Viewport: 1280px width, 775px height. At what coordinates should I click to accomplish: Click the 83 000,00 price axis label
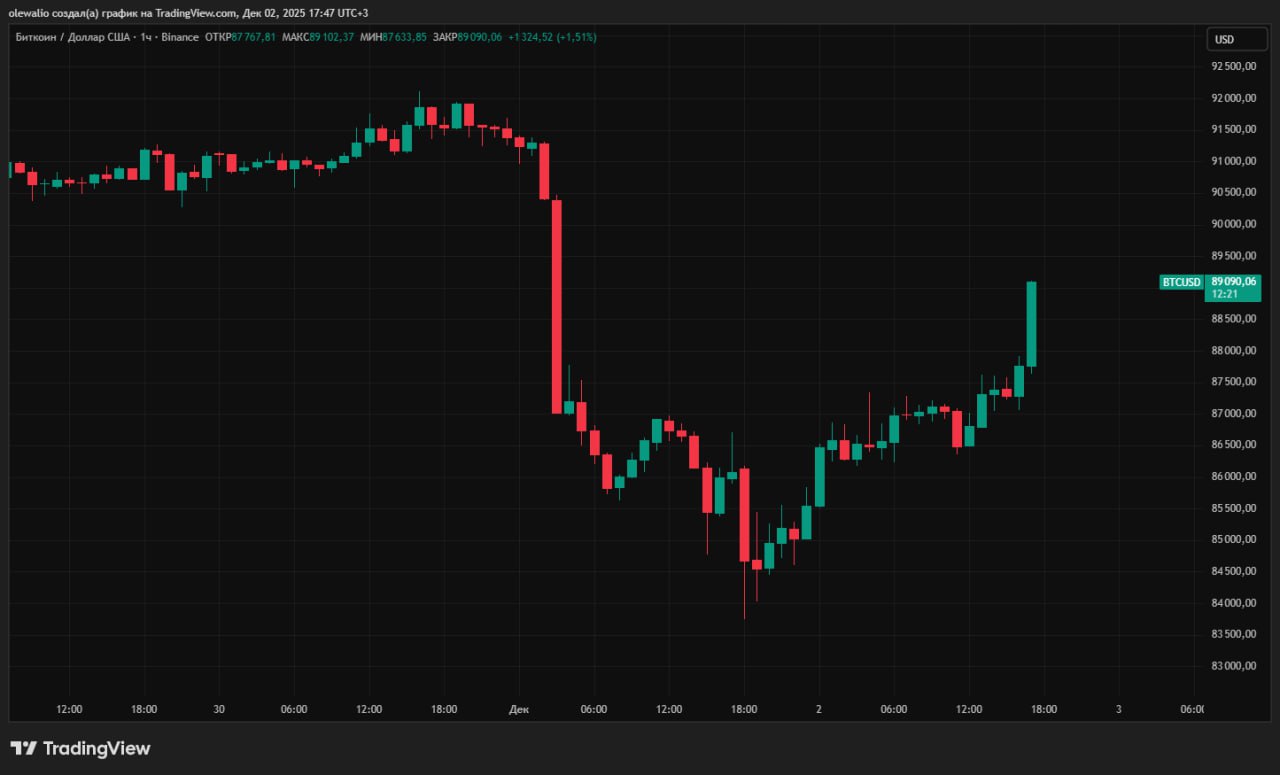point(1234,666)
